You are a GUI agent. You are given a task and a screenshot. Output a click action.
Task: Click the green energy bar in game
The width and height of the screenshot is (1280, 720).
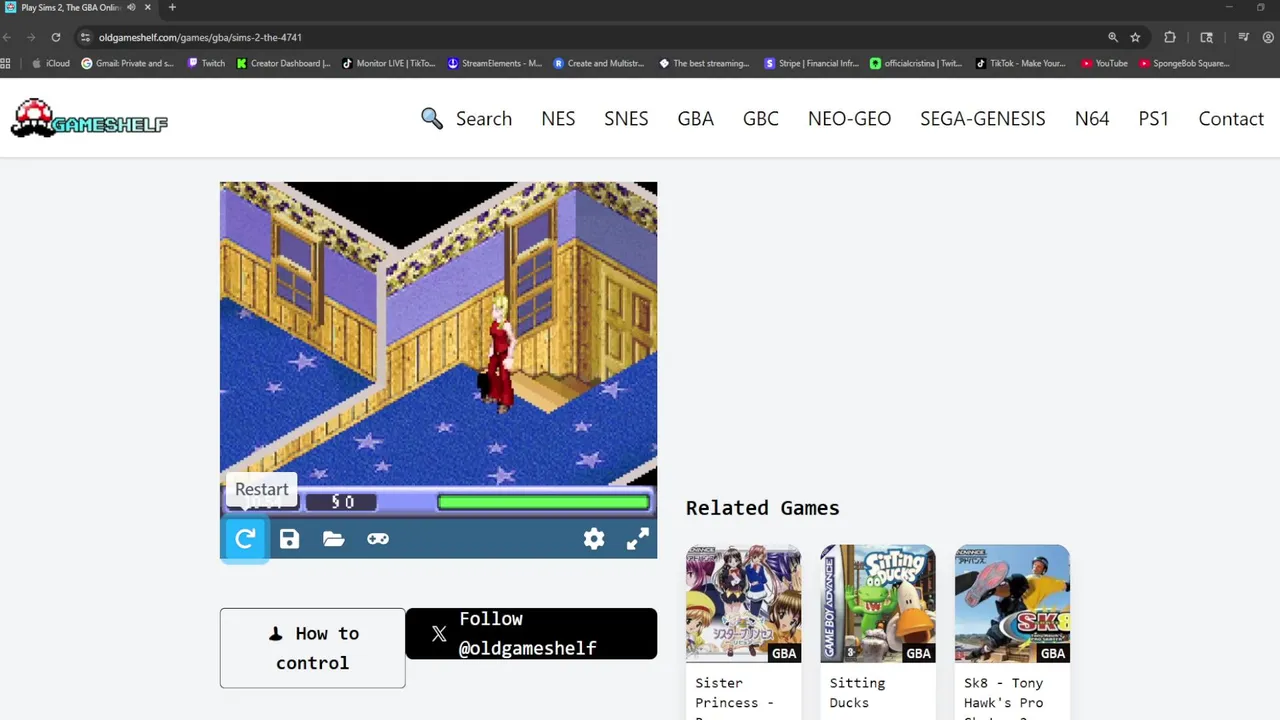click(x=543, y=502)
